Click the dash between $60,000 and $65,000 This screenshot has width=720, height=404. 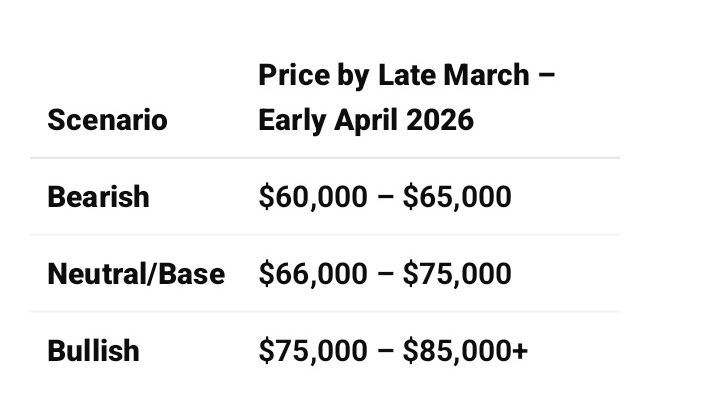[x=385, y=197]
